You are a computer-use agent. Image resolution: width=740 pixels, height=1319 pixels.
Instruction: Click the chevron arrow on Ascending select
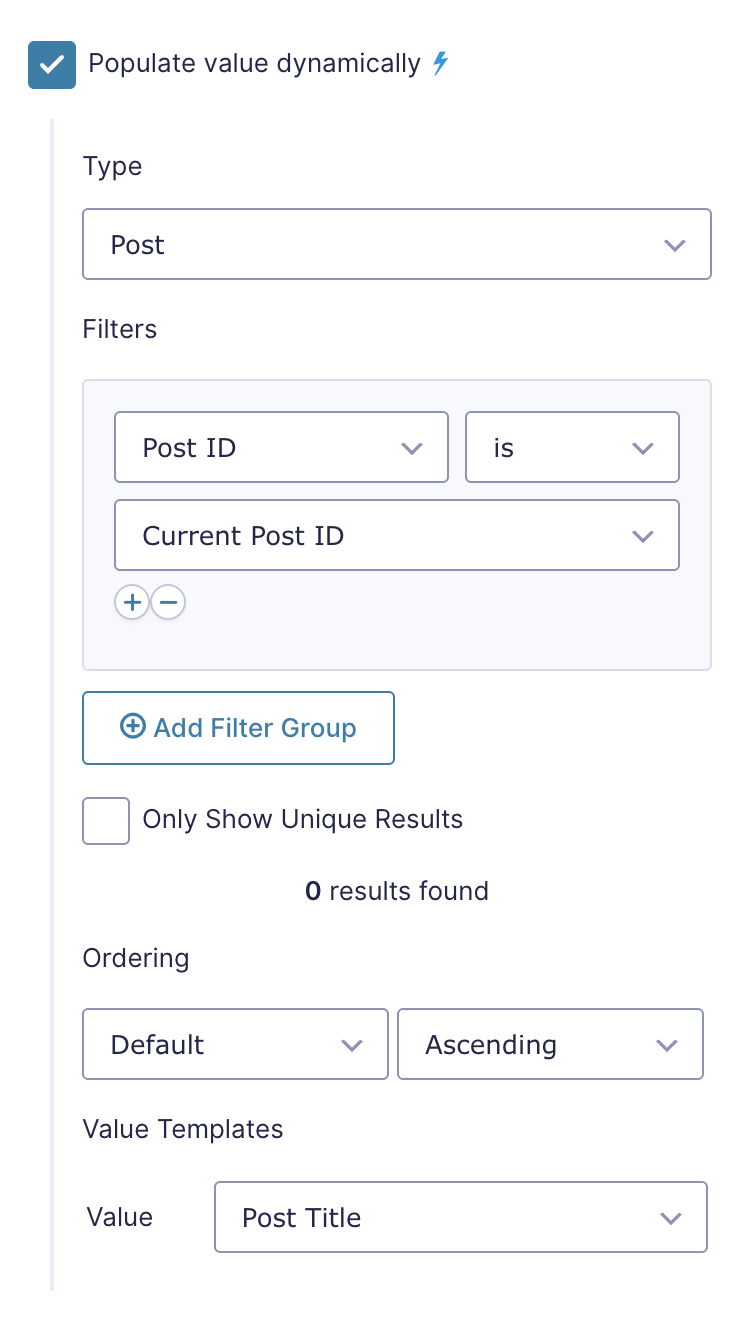667,1045
